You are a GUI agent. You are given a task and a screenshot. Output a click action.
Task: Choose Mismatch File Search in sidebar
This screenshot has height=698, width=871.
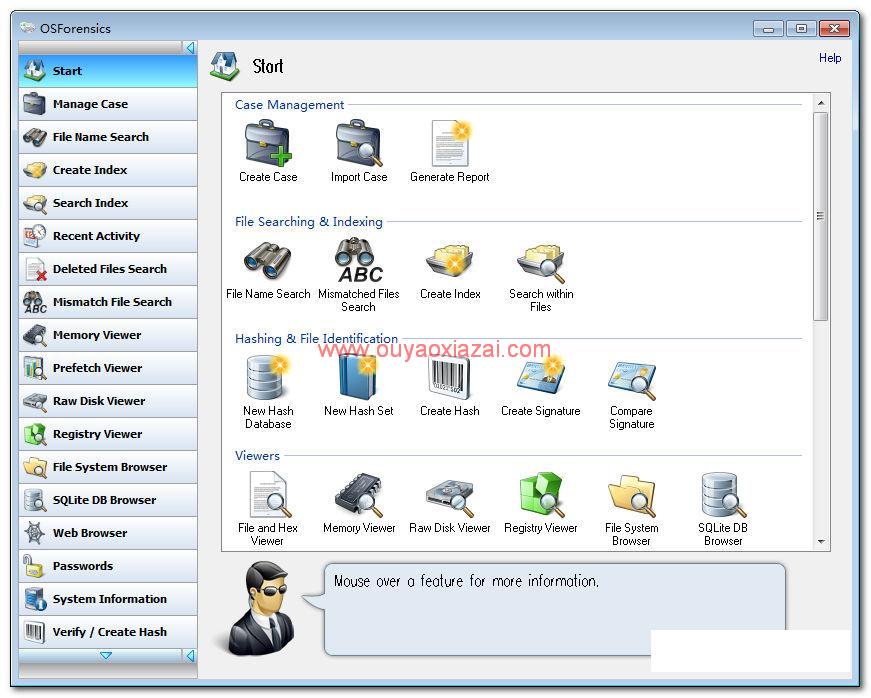point(108,302)
